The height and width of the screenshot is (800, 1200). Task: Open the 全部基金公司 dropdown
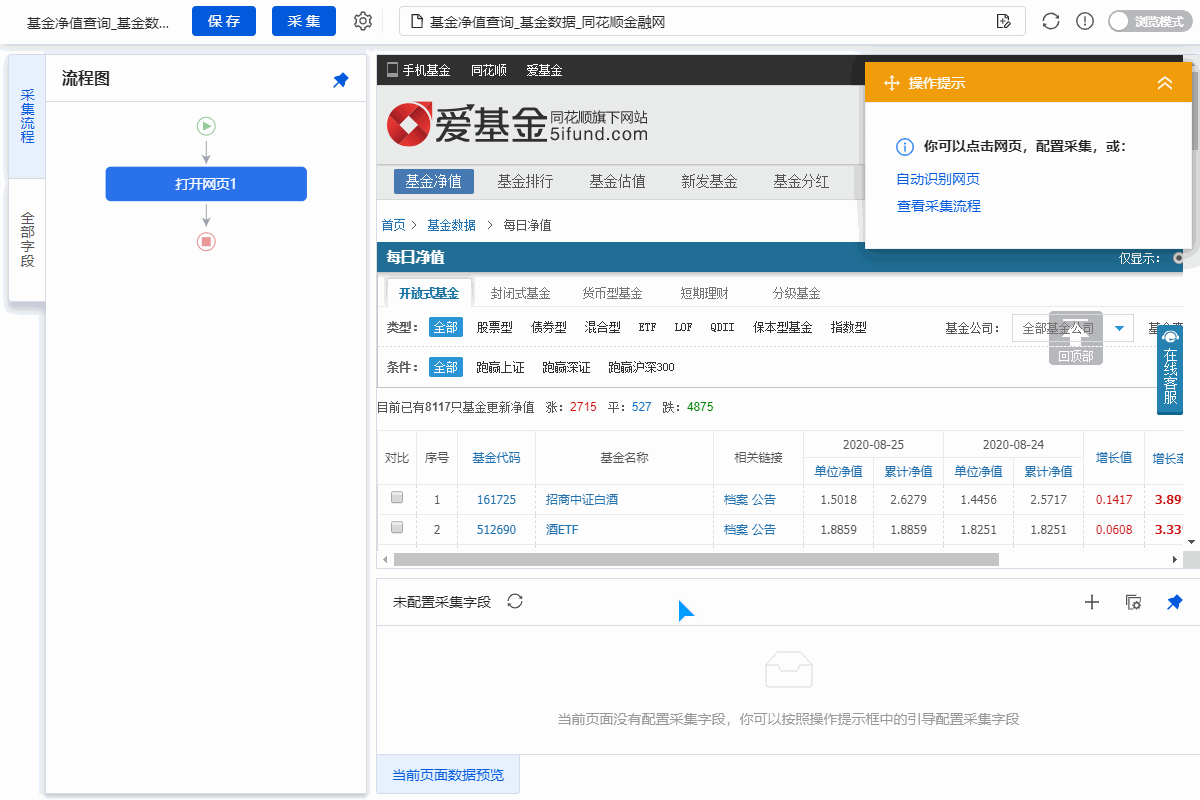point(1119,328)
